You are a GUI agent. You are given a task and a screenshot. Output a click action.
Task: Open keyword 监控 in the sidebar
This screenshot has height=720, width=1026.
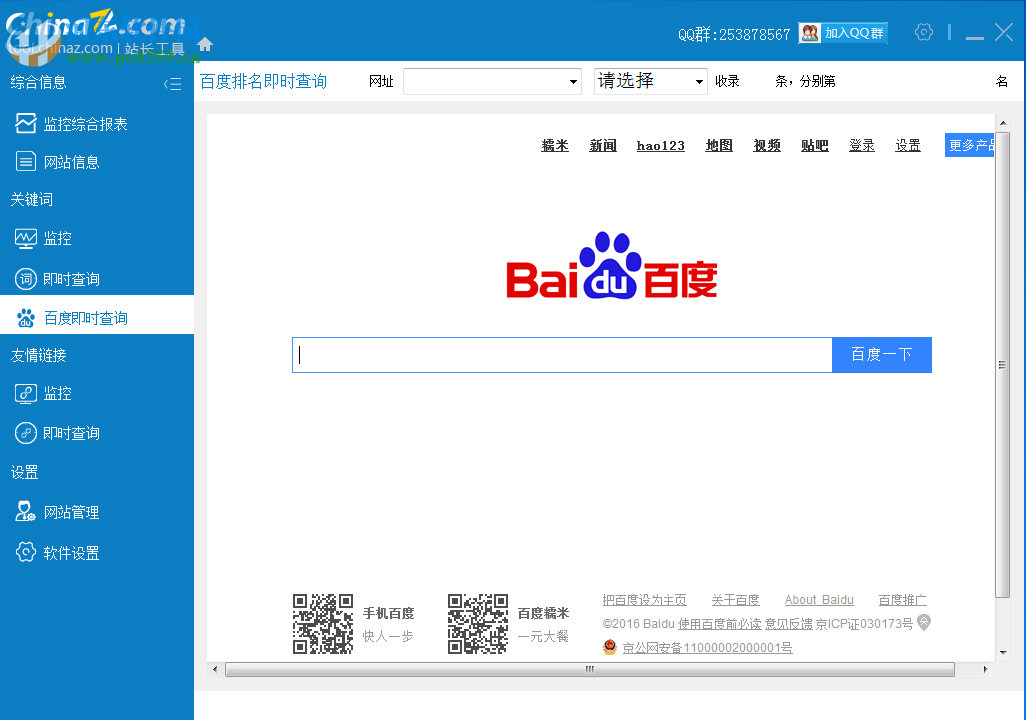(x=58, y=238)
